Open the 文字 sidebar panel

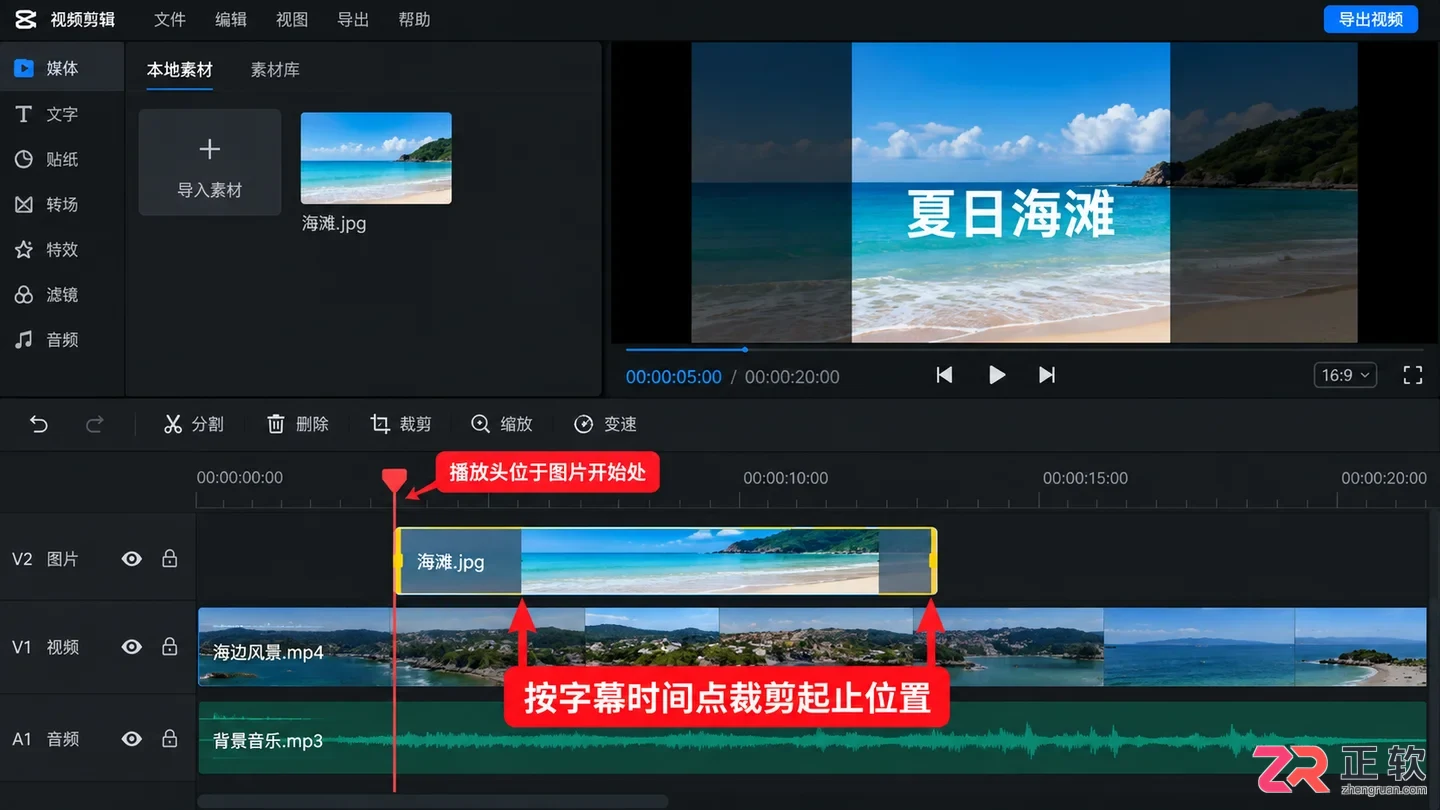click(x=62, y=114)
